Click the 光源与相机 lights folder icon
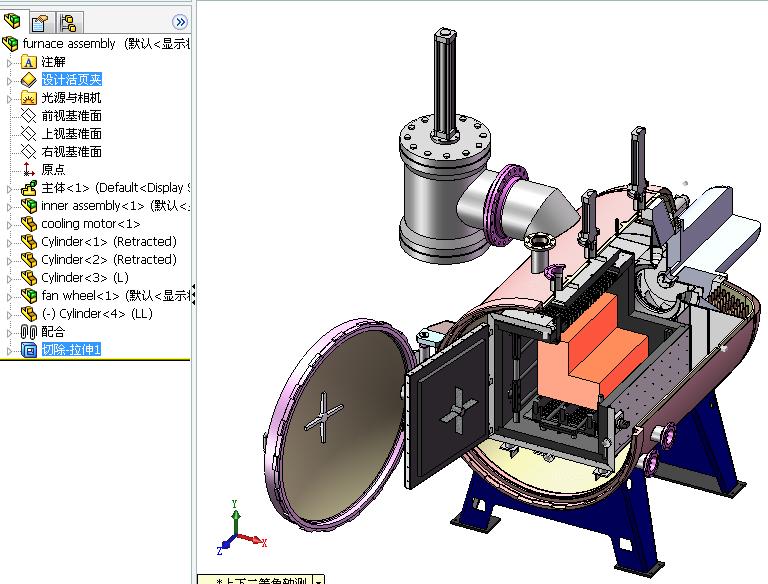This screenshot has width=768, height=584. (x=29, y=98)
